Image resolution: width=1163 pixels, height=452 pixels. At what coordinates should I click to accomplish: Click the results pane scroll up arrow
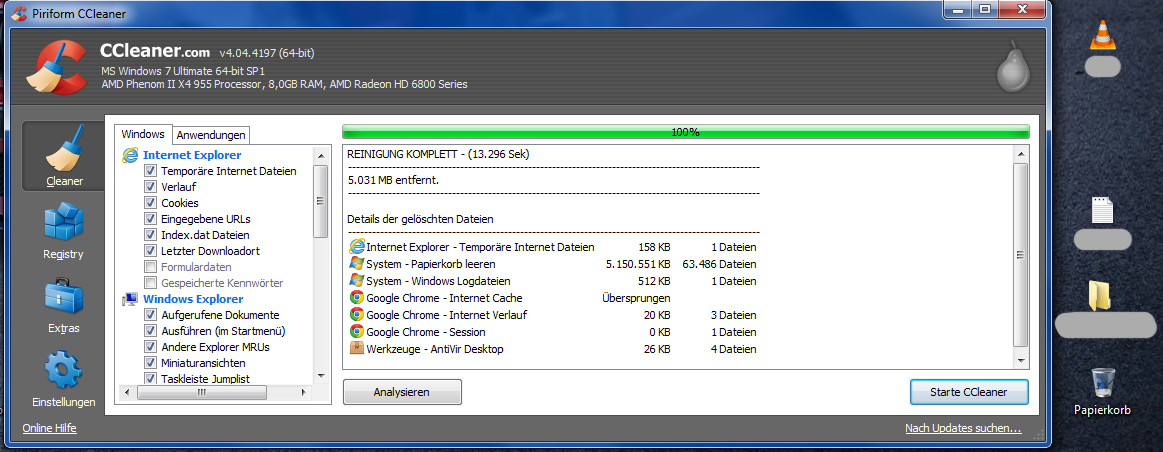pos(1021,154)
